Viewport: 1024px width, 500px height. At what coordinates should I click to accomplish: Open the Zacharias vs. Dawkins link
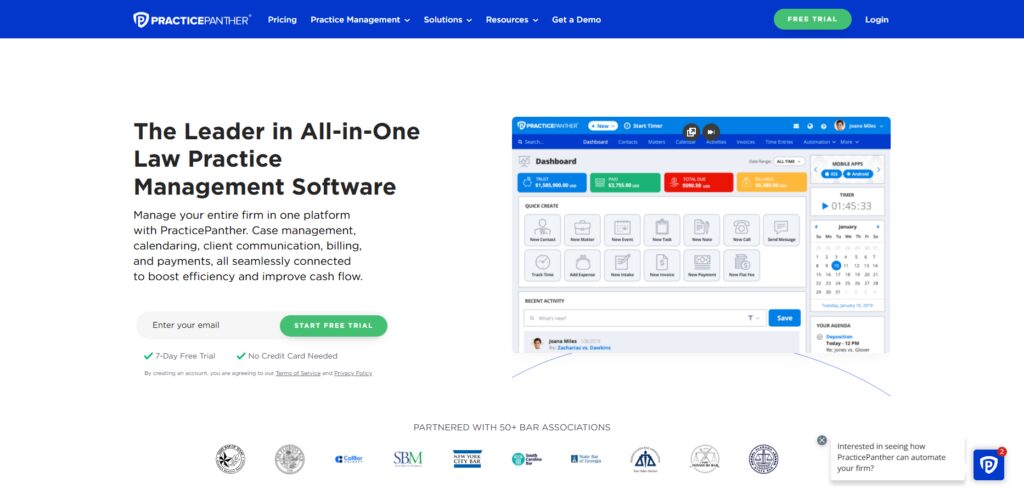coord(584,348)
